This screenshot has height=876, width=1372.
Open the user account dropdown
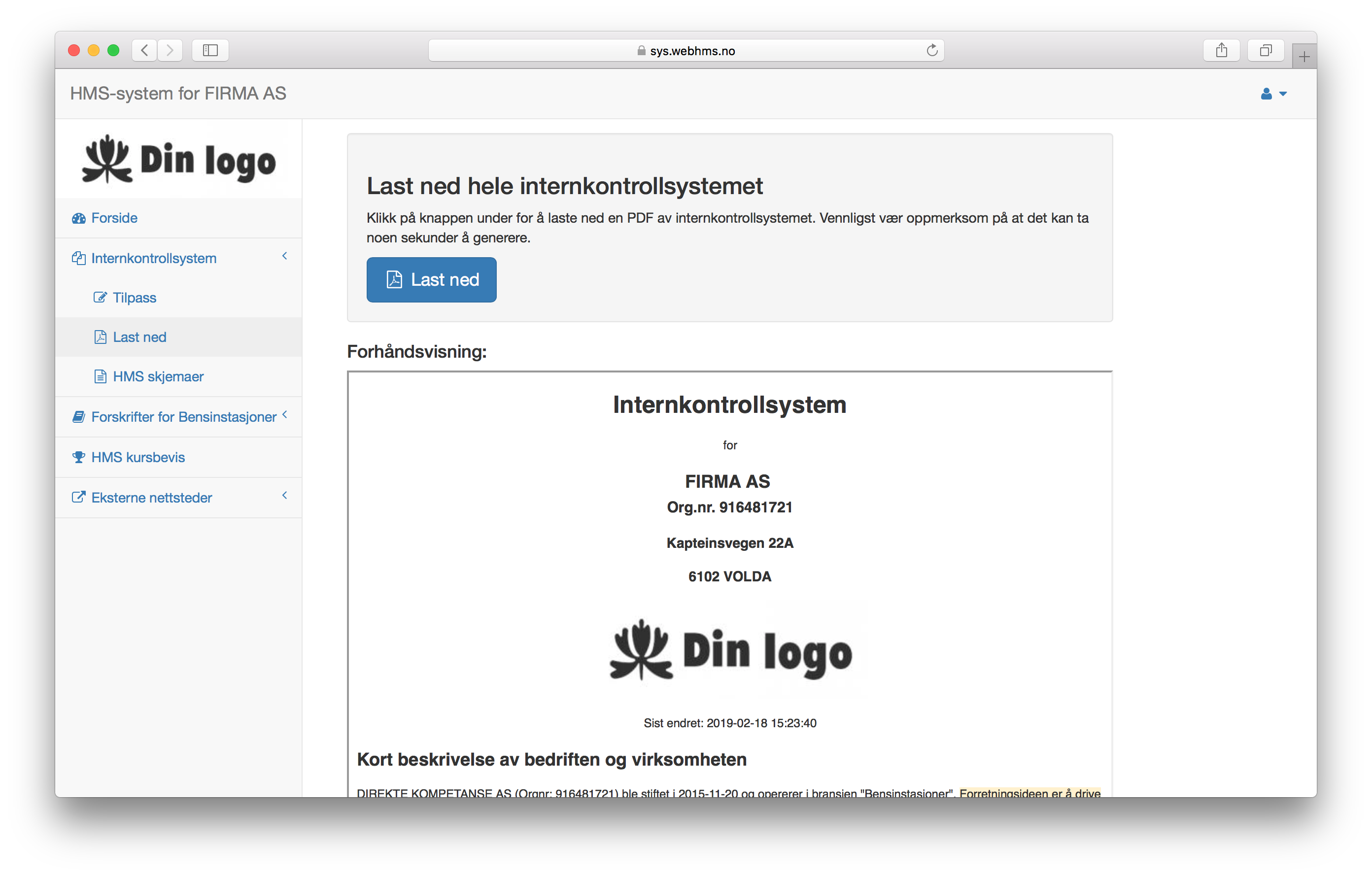pos(1273,94)
